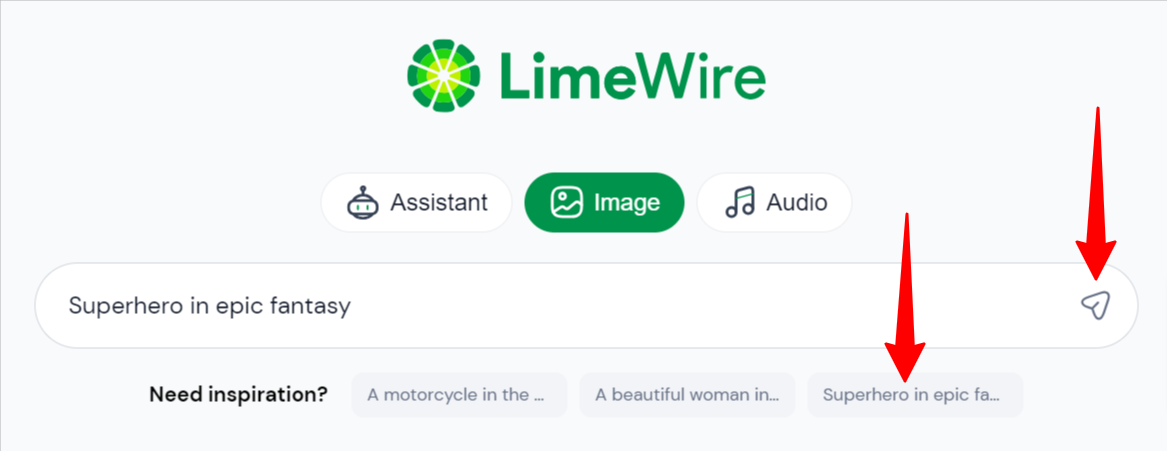Click the robot icon on Assistant
The width and height of the screenshot is (1167, 451).
click(363, 203)
